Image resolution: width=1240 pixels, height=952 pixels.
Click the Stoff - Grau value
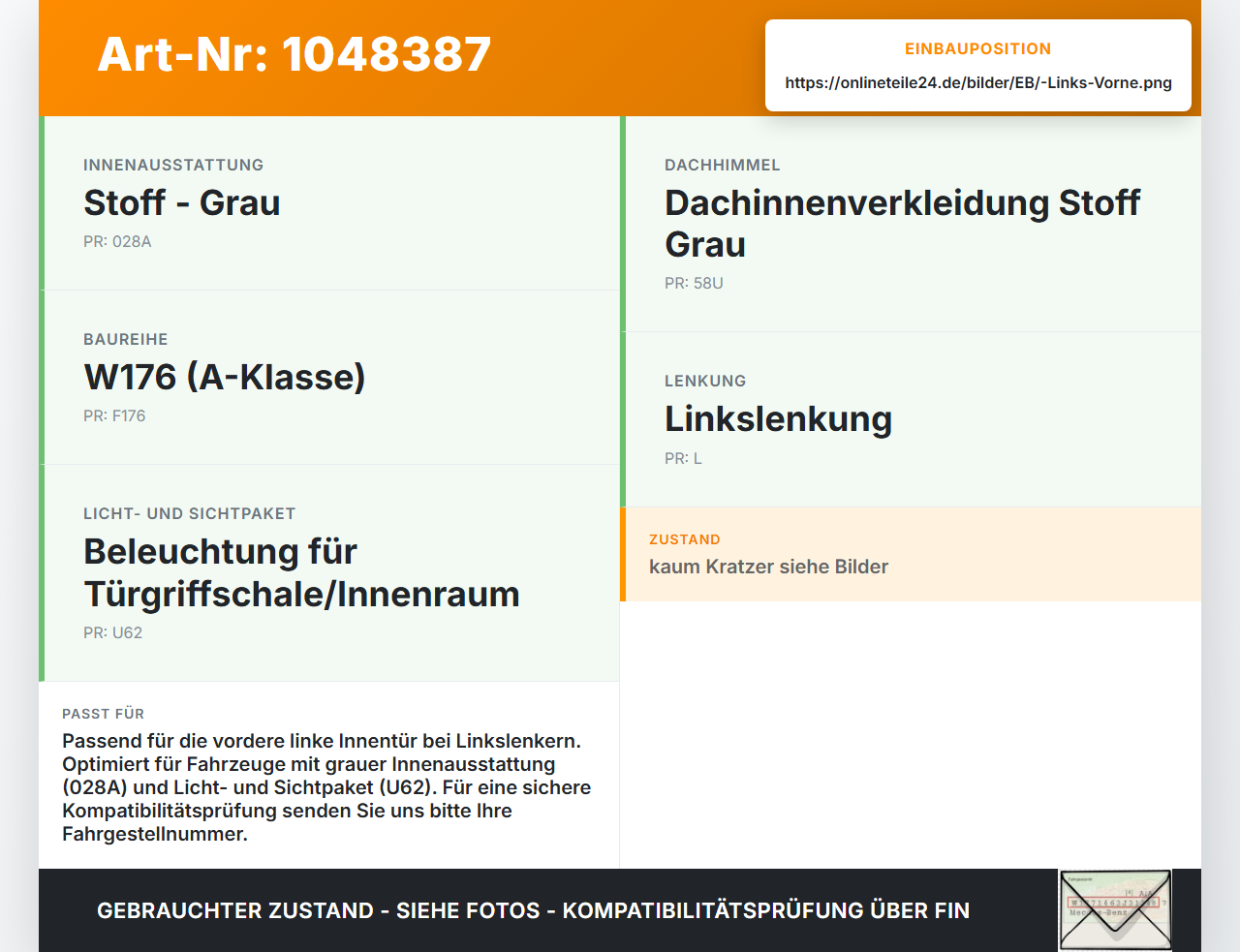pos(182,202)
